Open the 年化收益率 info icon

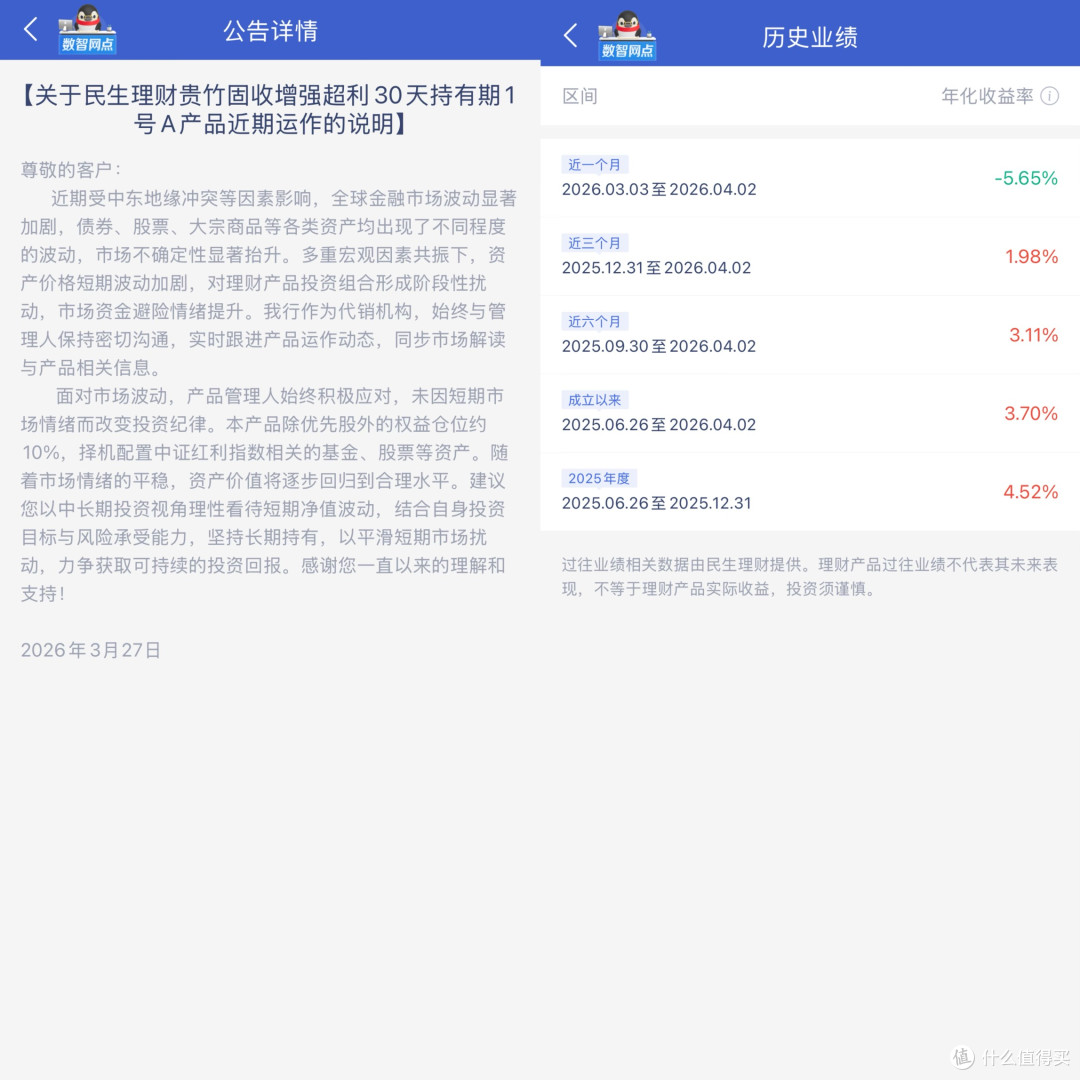point(1049,96)
